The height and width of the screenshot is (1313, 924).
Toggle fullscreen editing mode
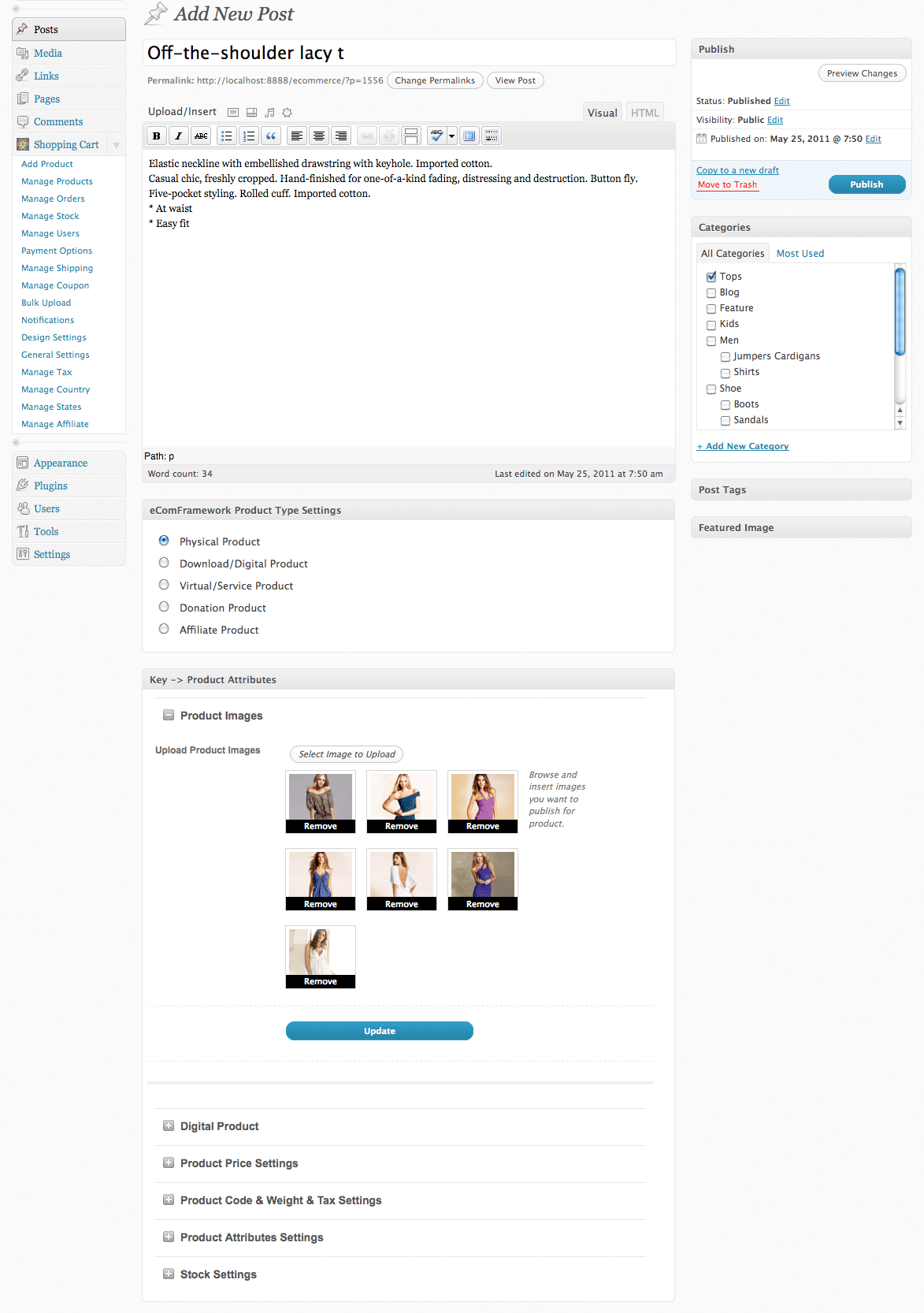coord(469,136)
